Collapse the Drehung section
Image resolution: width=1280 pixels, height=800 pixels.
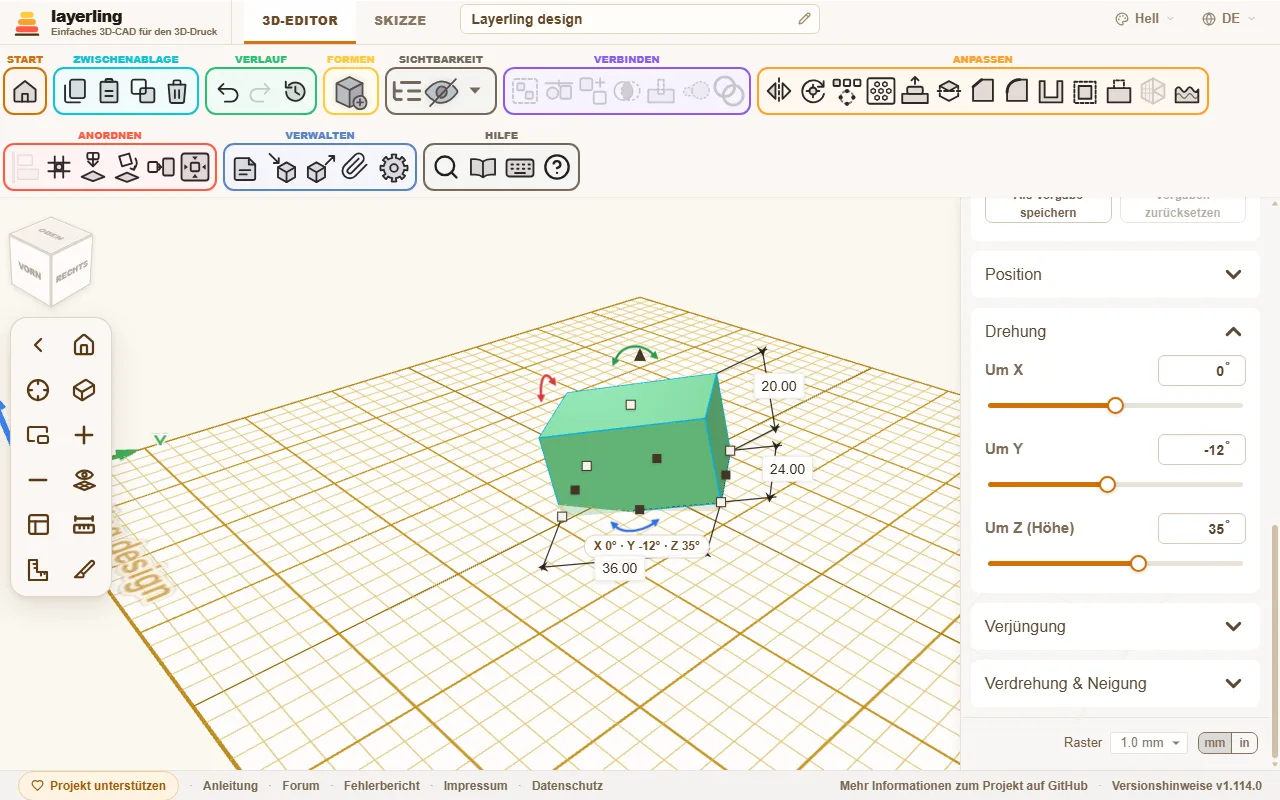(x=1115, y=331)
